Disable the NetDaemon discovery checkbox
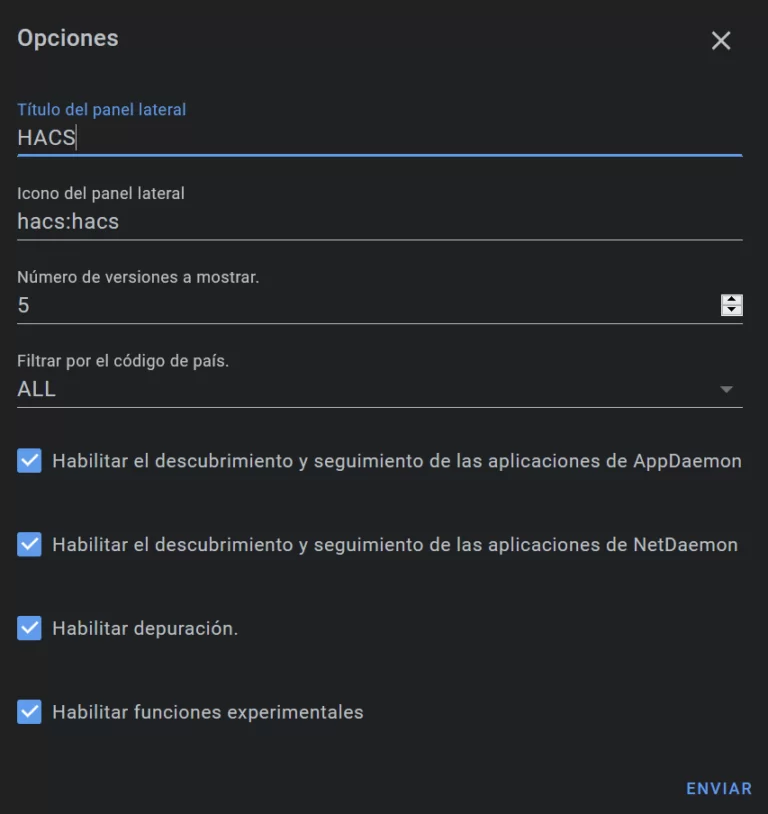 point(30,545)
